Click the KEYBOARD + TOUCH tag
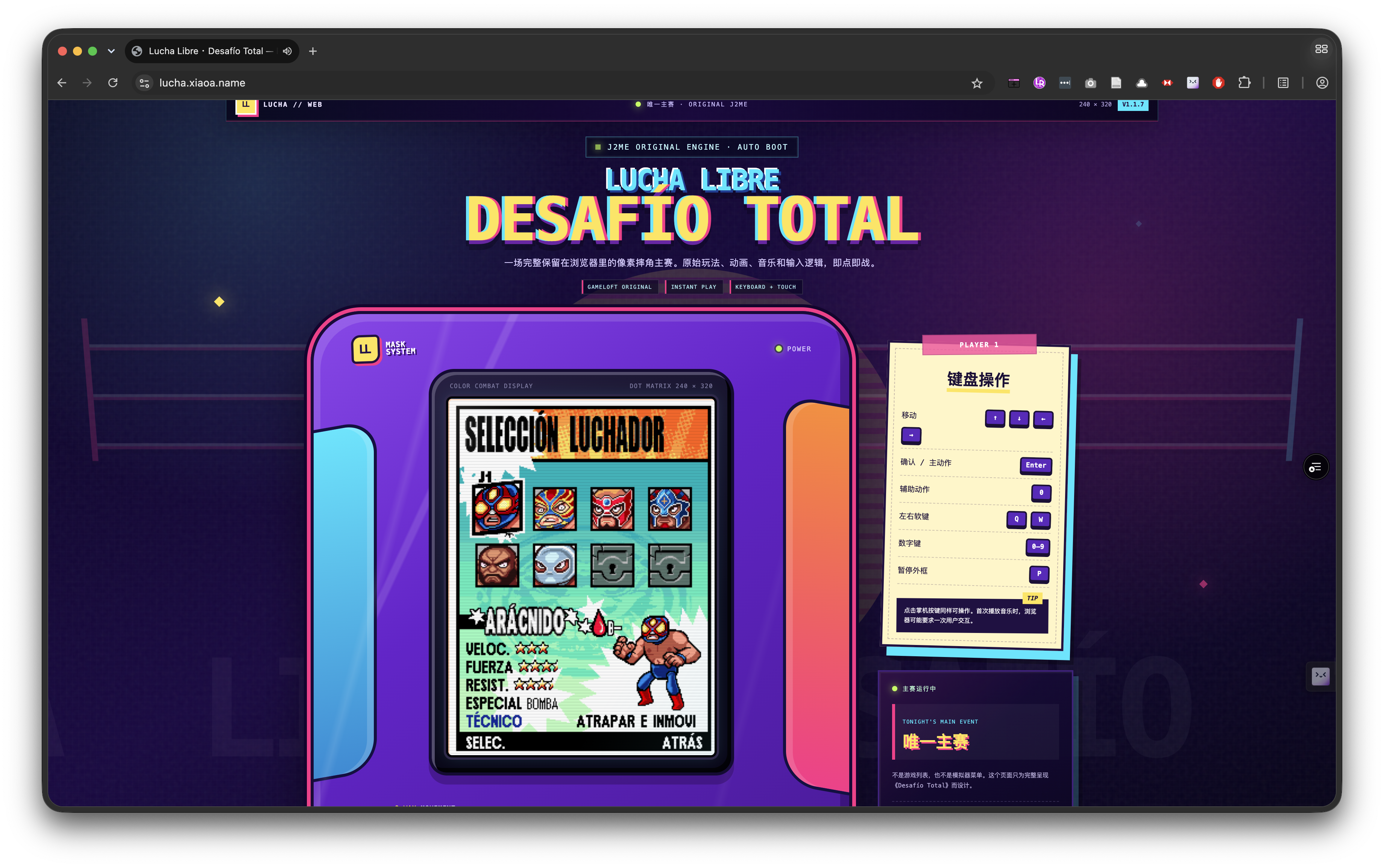This screenshot has width=1384, height=868. [765, 287]
